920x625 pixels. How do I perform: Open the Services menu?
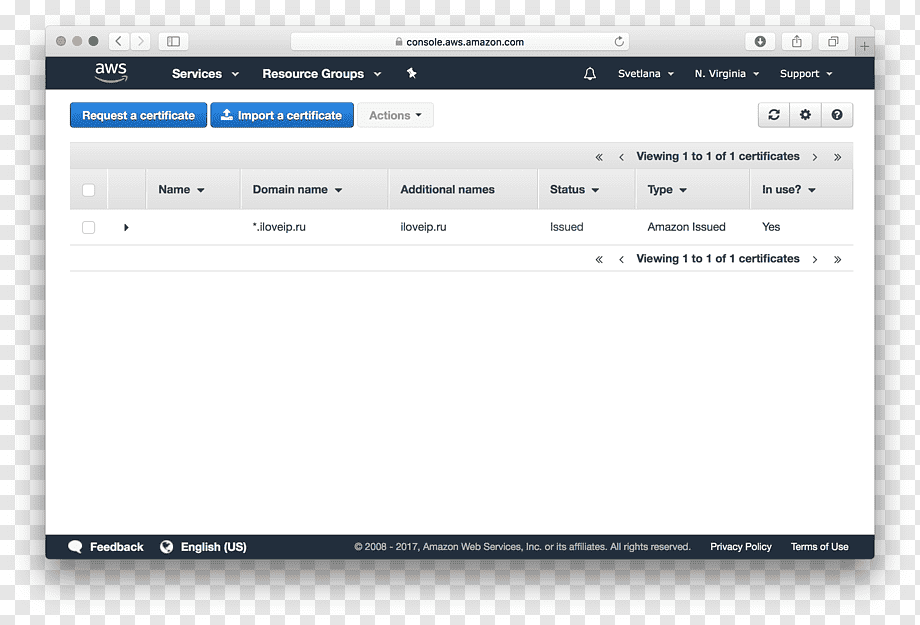pyautogui.click(x=205, y=74)
